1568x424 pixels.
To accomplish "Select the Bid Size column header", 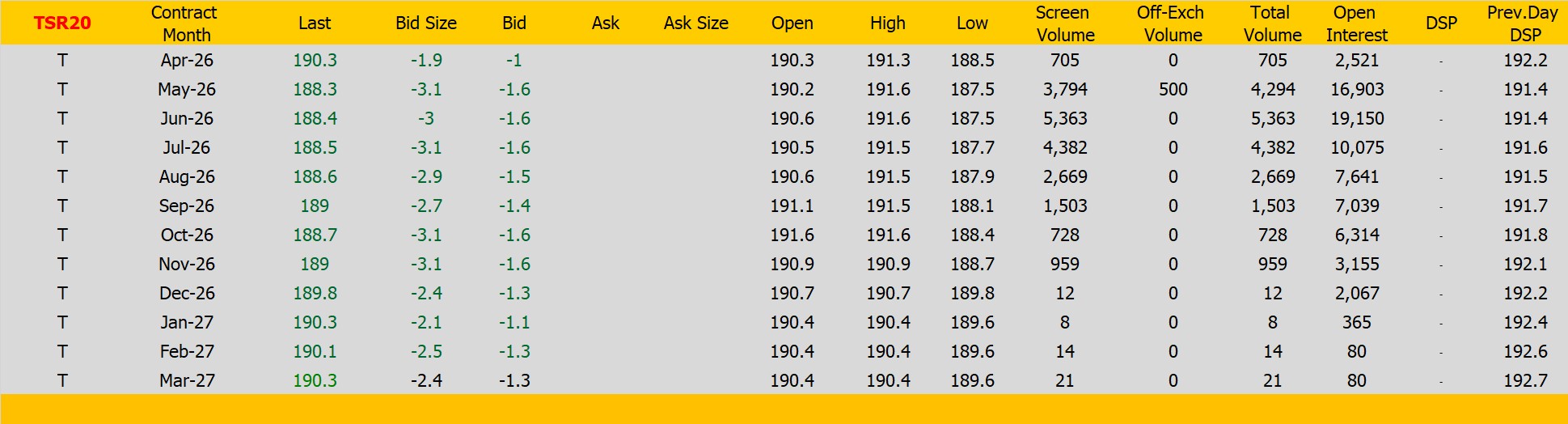I will pyautogui.click(x=426, y=23).
